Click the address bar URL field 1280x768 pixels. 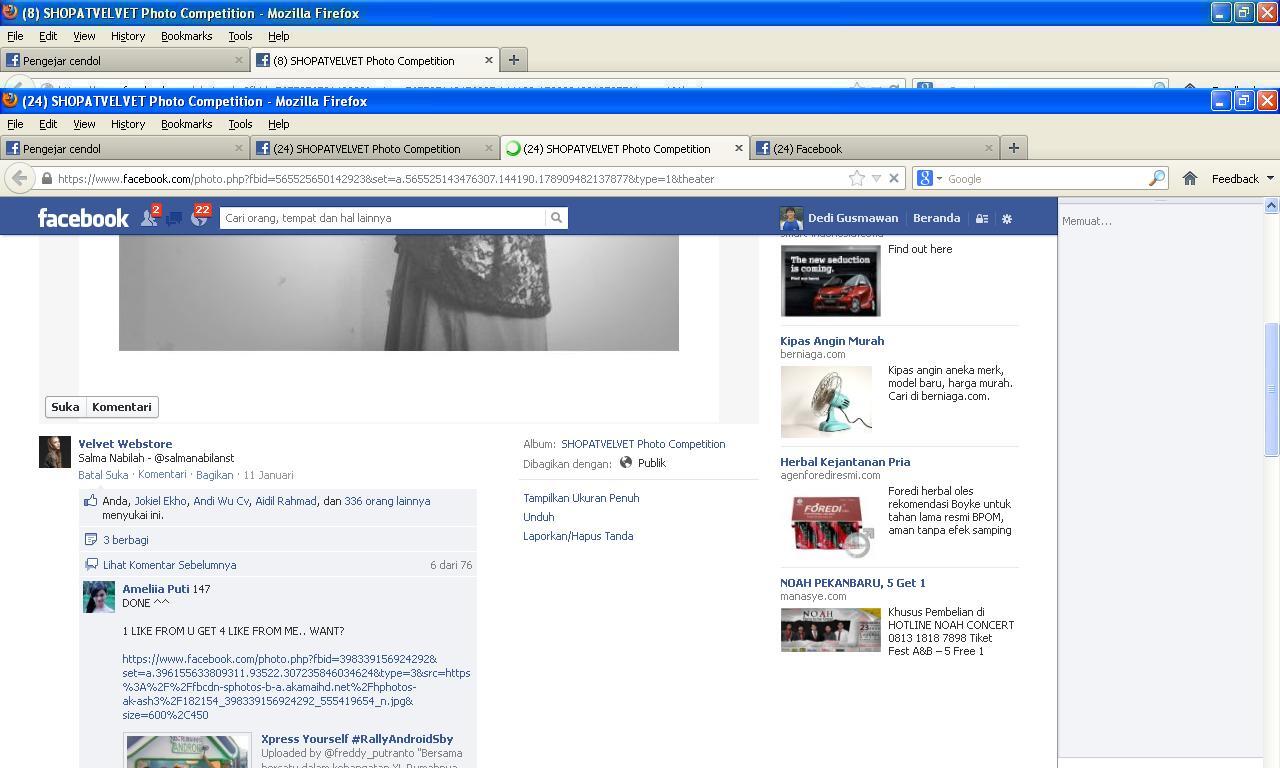(x=450, y=178)
